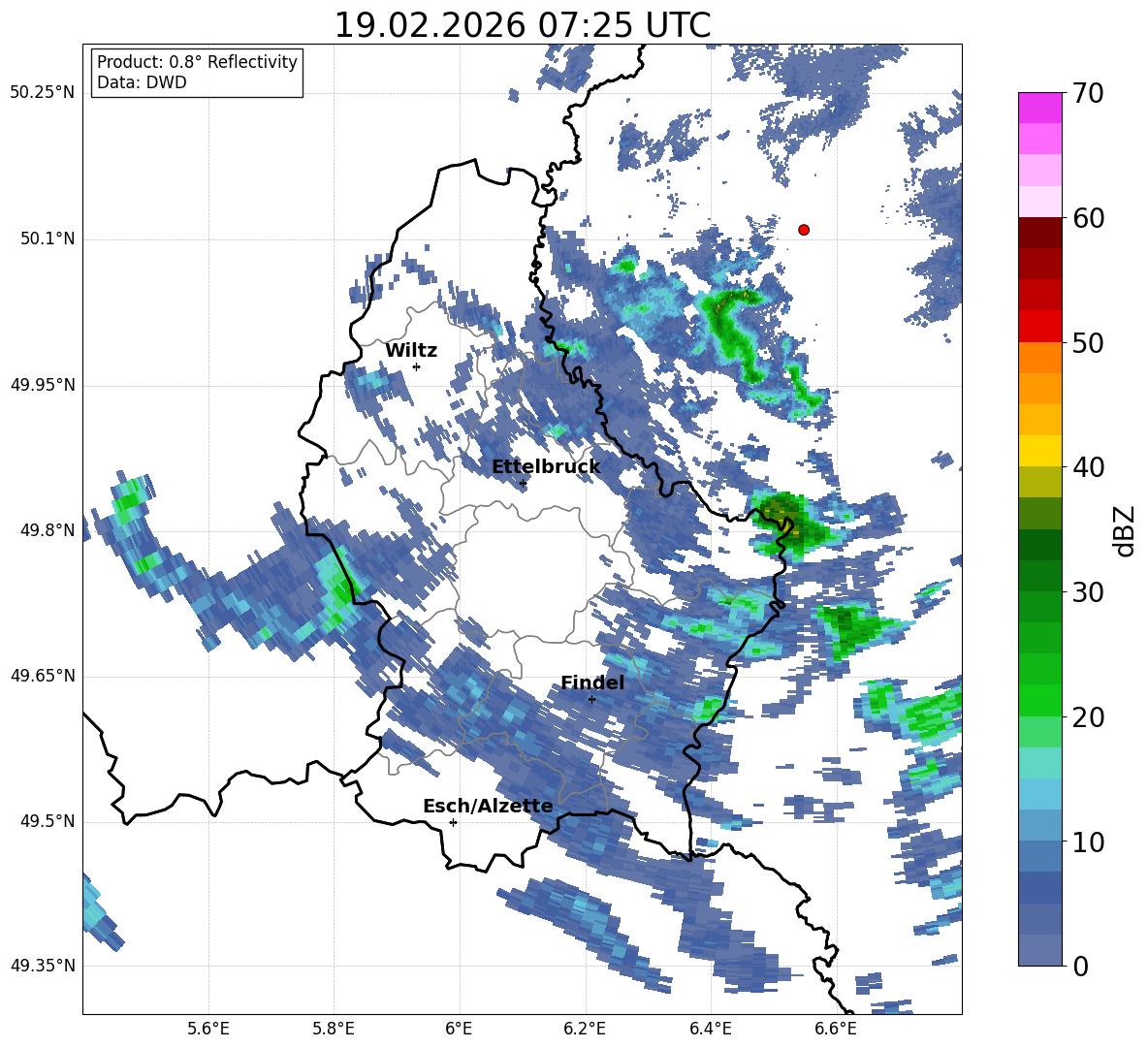Click the 49.35°N latitude label

(x=43, y=966)
